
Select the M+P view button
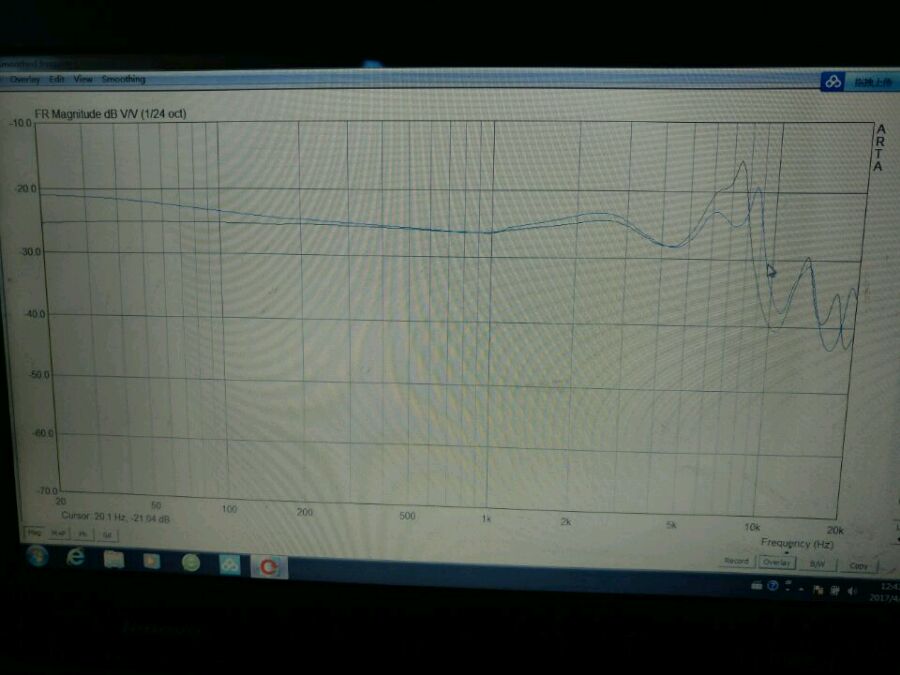point(58,533)
